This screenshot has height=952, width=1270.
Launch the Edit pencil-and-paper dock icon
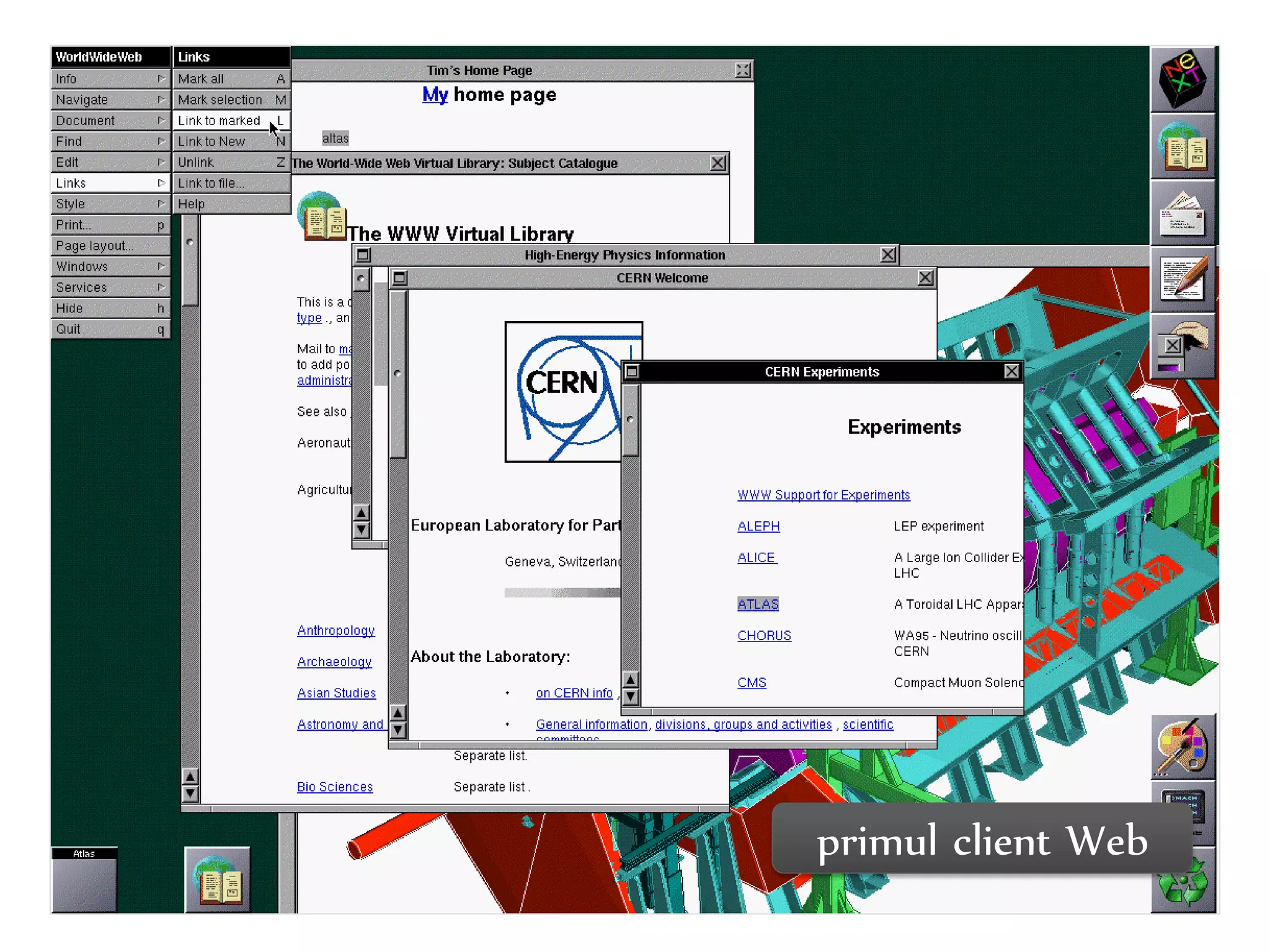point(1183,280)
